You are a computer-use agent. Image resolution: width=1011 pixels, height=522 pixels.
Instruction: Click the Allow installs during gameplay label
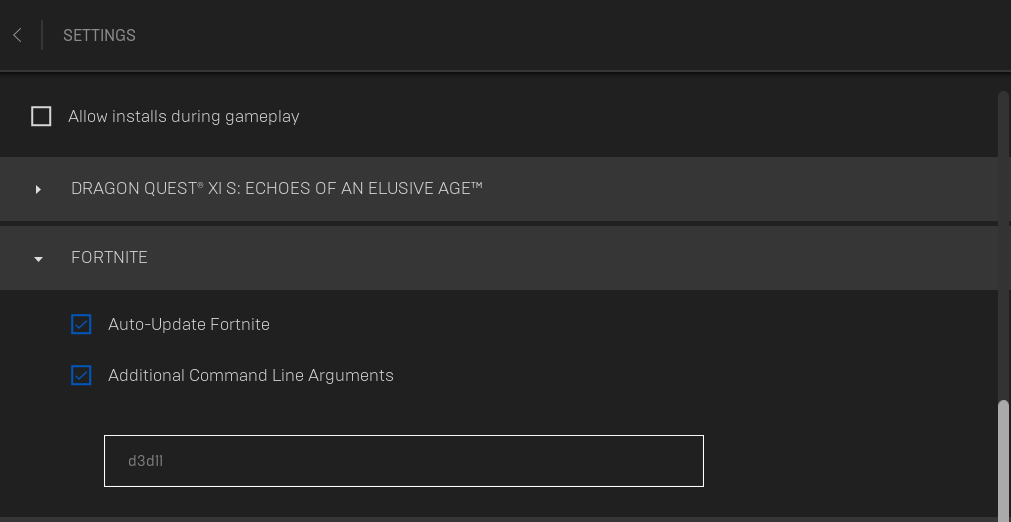[x=183, y=117]
